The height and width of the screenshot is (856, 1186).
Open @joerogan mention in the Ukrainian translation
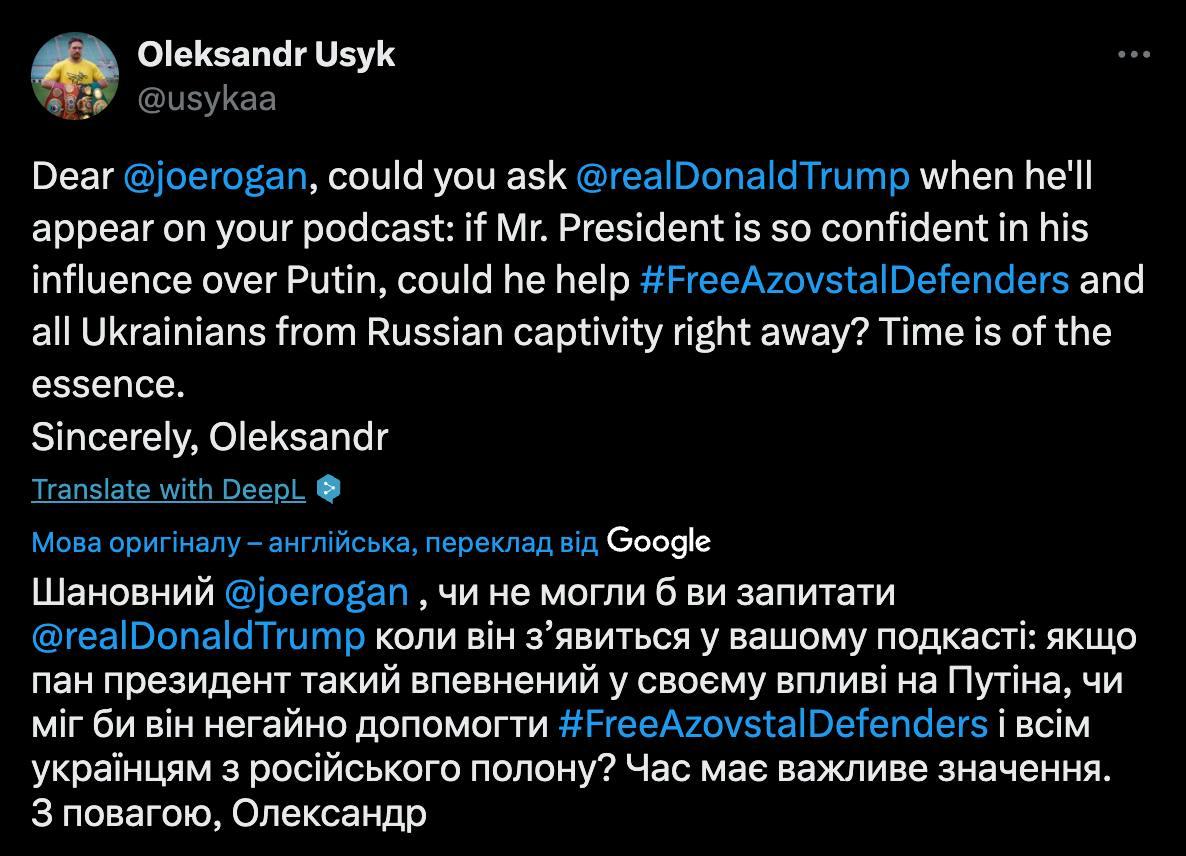click(x=317, y=592)
